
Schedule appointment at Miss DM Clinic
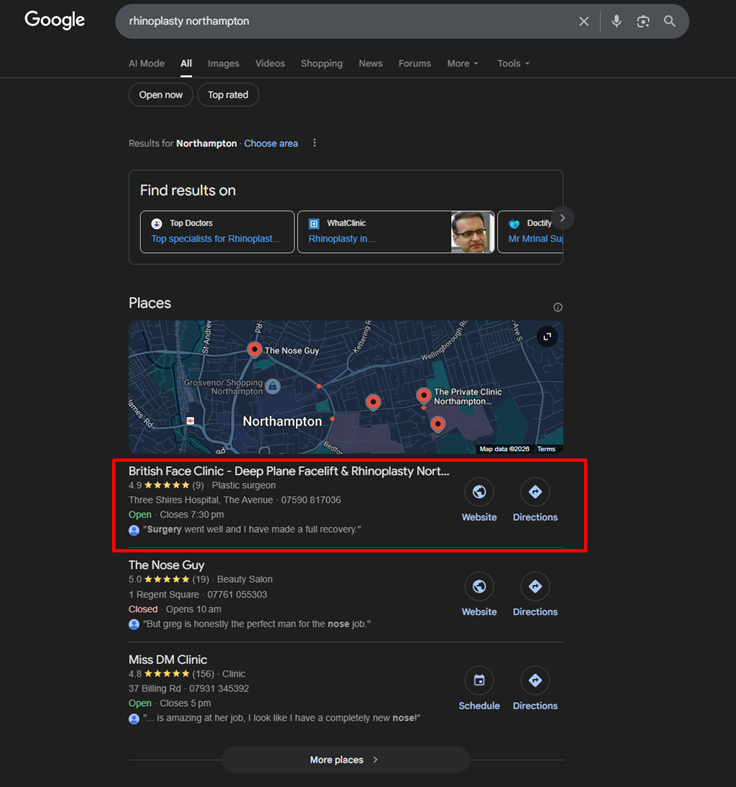click(x=479, y=689)
